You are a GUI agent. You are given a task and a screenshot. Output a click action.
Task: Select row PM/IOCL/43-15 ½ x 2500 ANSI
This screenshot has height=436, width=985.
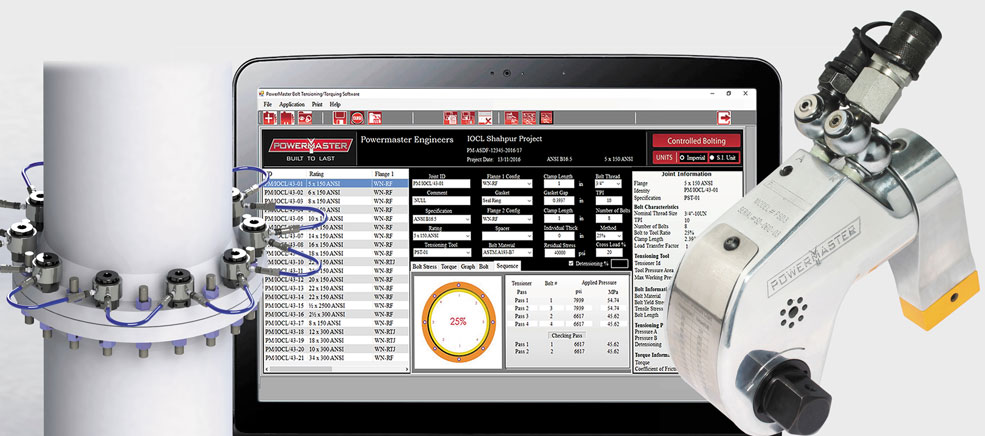point(337,305)
